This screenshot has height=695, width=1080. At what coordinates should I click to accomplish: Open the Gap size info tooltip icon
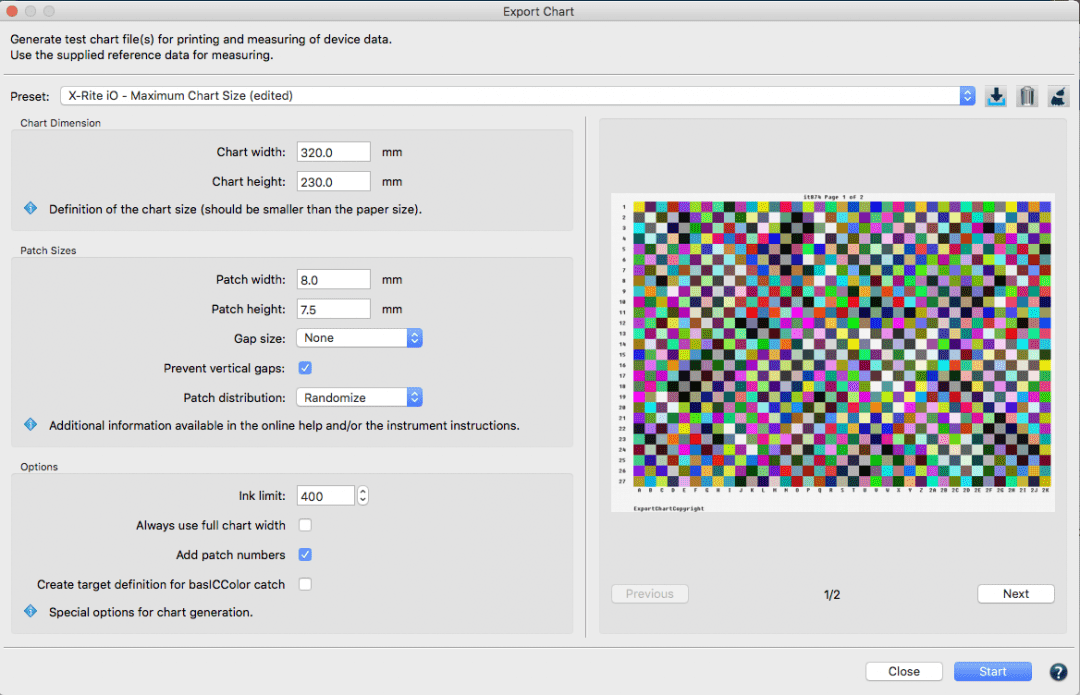click(29, 425)
